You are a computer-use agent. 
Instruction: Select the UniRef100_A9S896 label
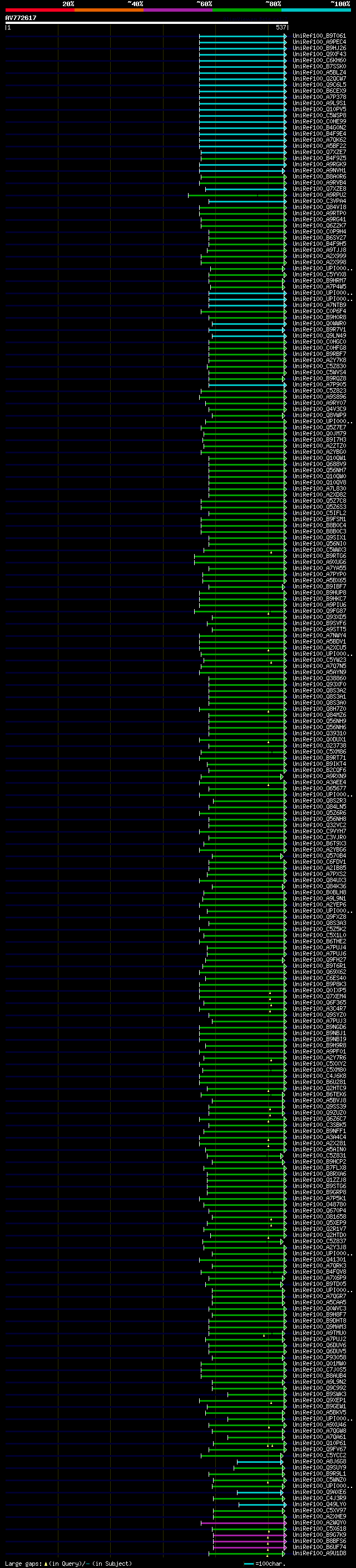pos(319,397)
